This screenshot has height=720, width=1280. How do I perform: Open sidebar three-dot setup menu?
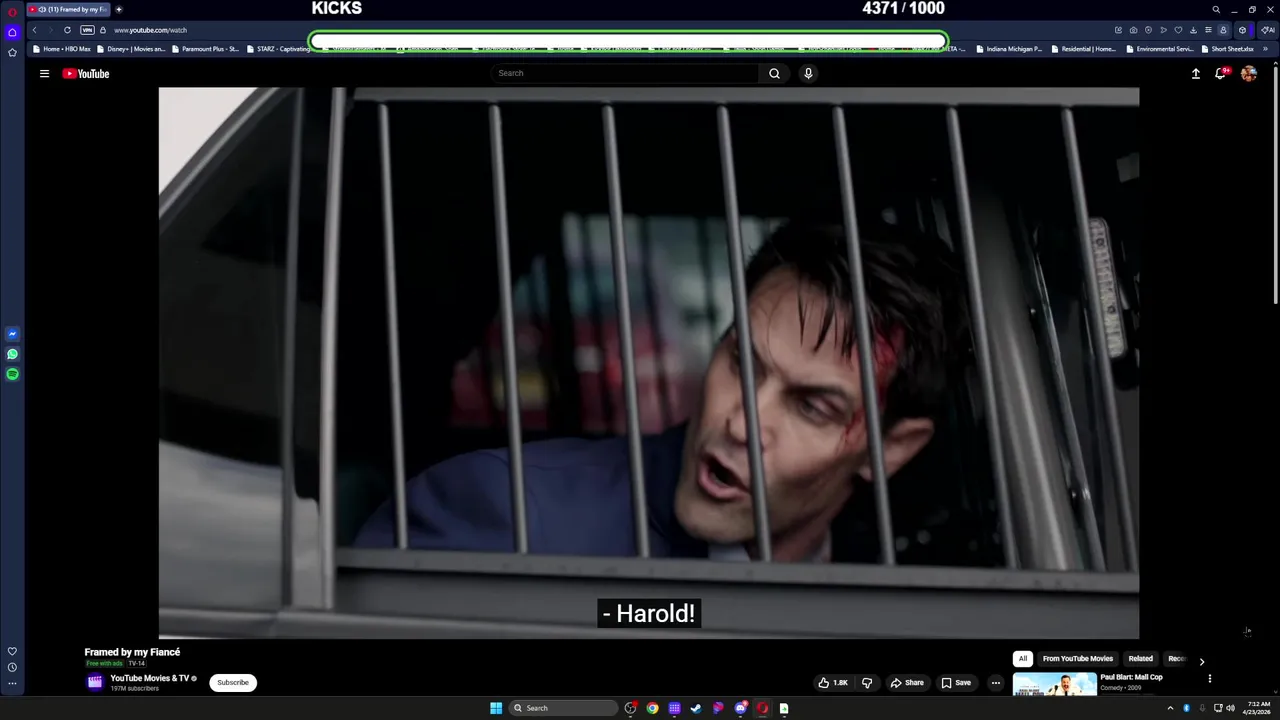[x=12, y=684]
